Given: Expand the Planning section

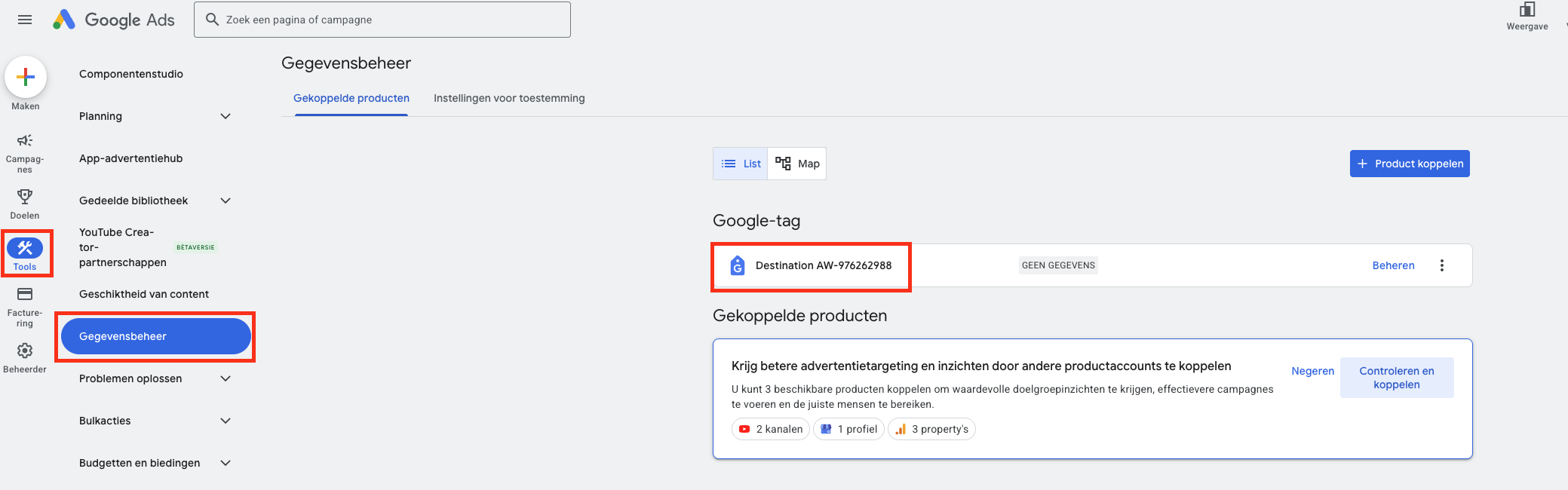Looking at the screenshot, I should [155, 116].
